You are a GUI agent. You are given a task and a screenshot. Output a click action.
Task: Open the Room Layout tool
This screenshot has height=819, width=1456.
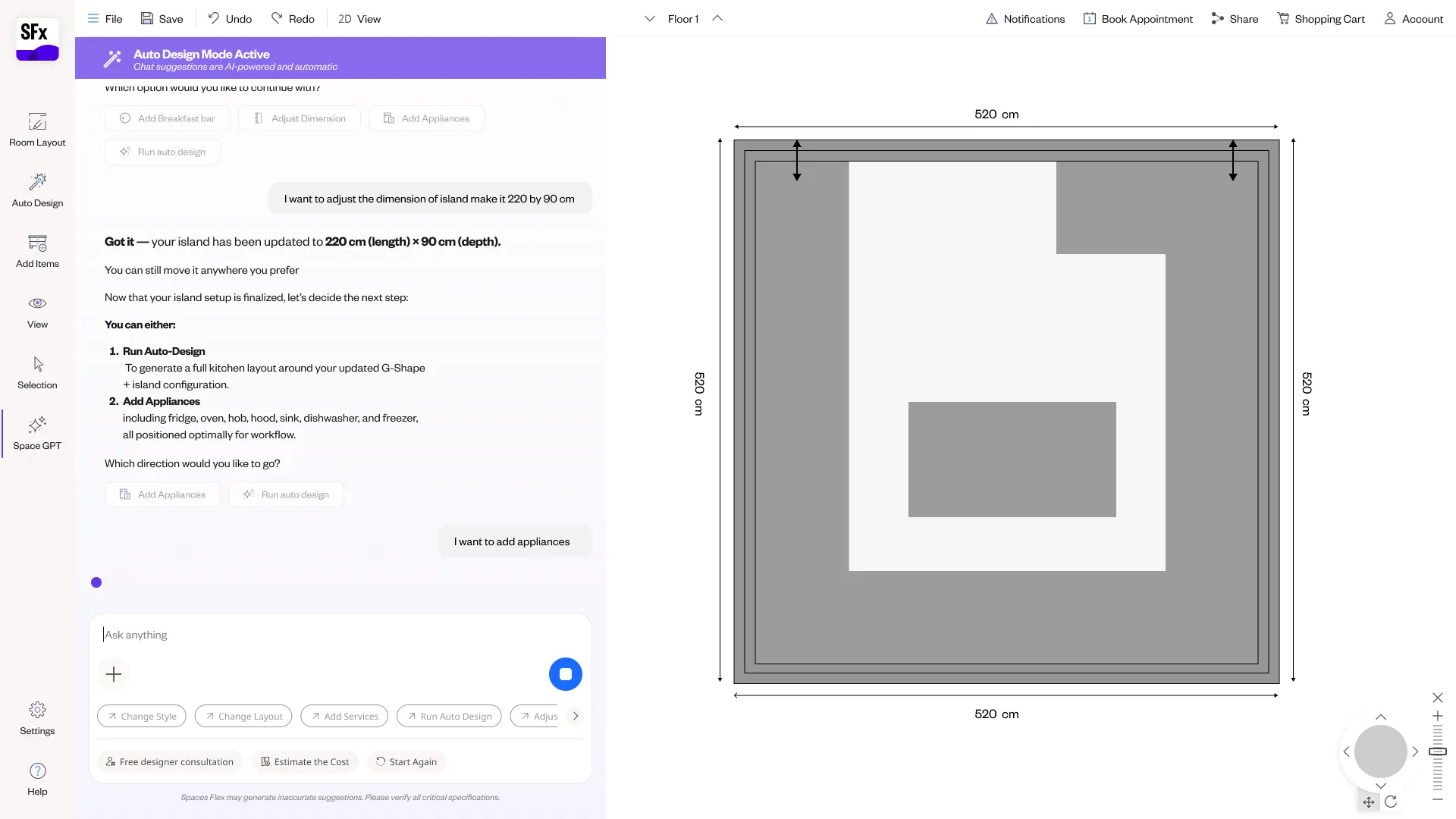pos(37,130)
